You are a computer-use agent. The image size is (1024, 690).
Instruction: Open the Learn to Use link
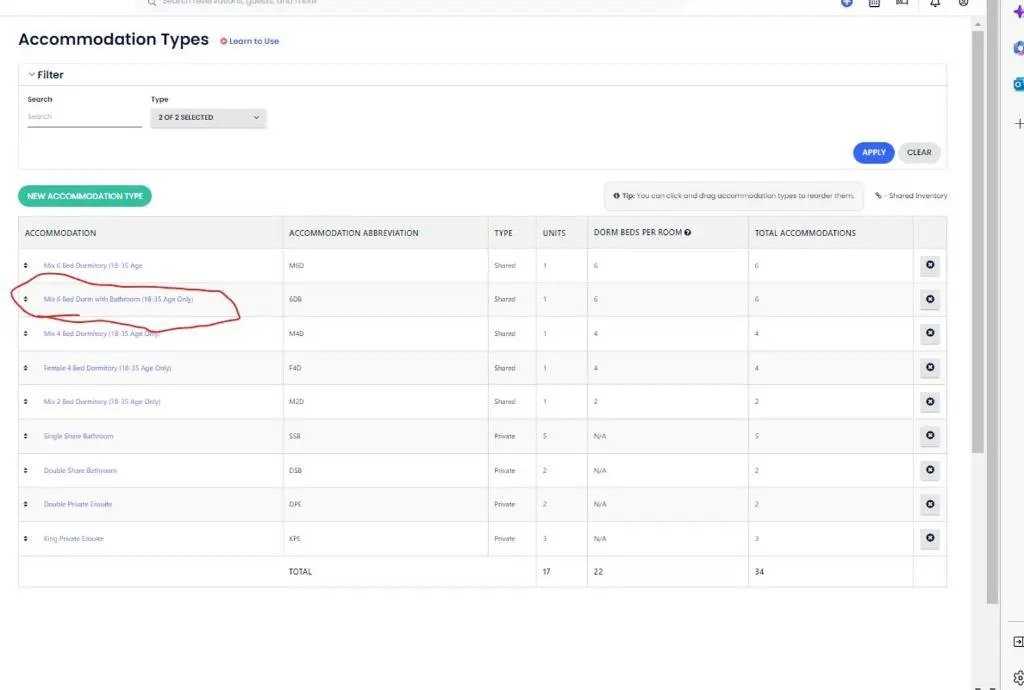[250, 41]
